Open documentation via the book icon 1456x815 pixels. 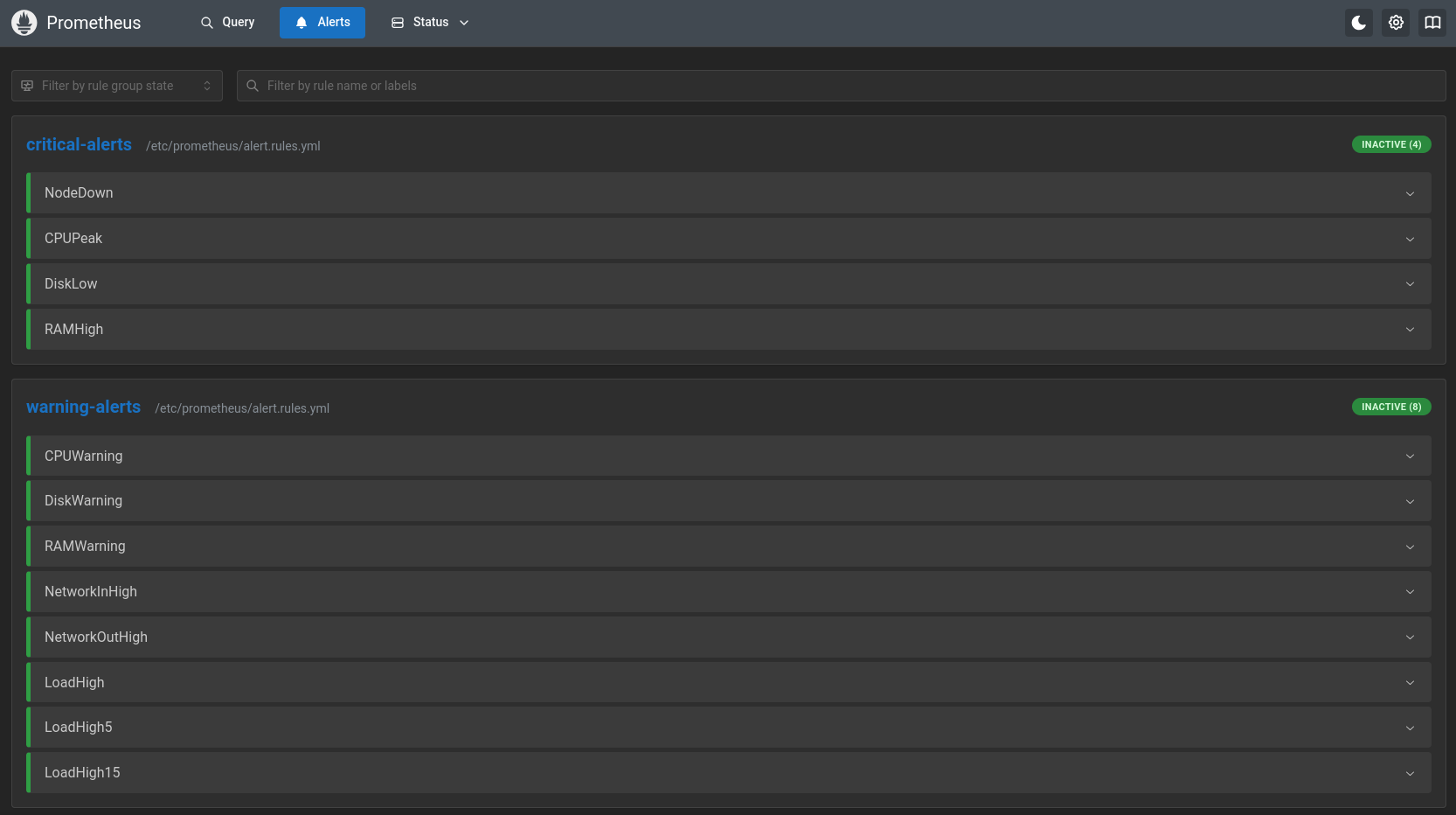1432,23
